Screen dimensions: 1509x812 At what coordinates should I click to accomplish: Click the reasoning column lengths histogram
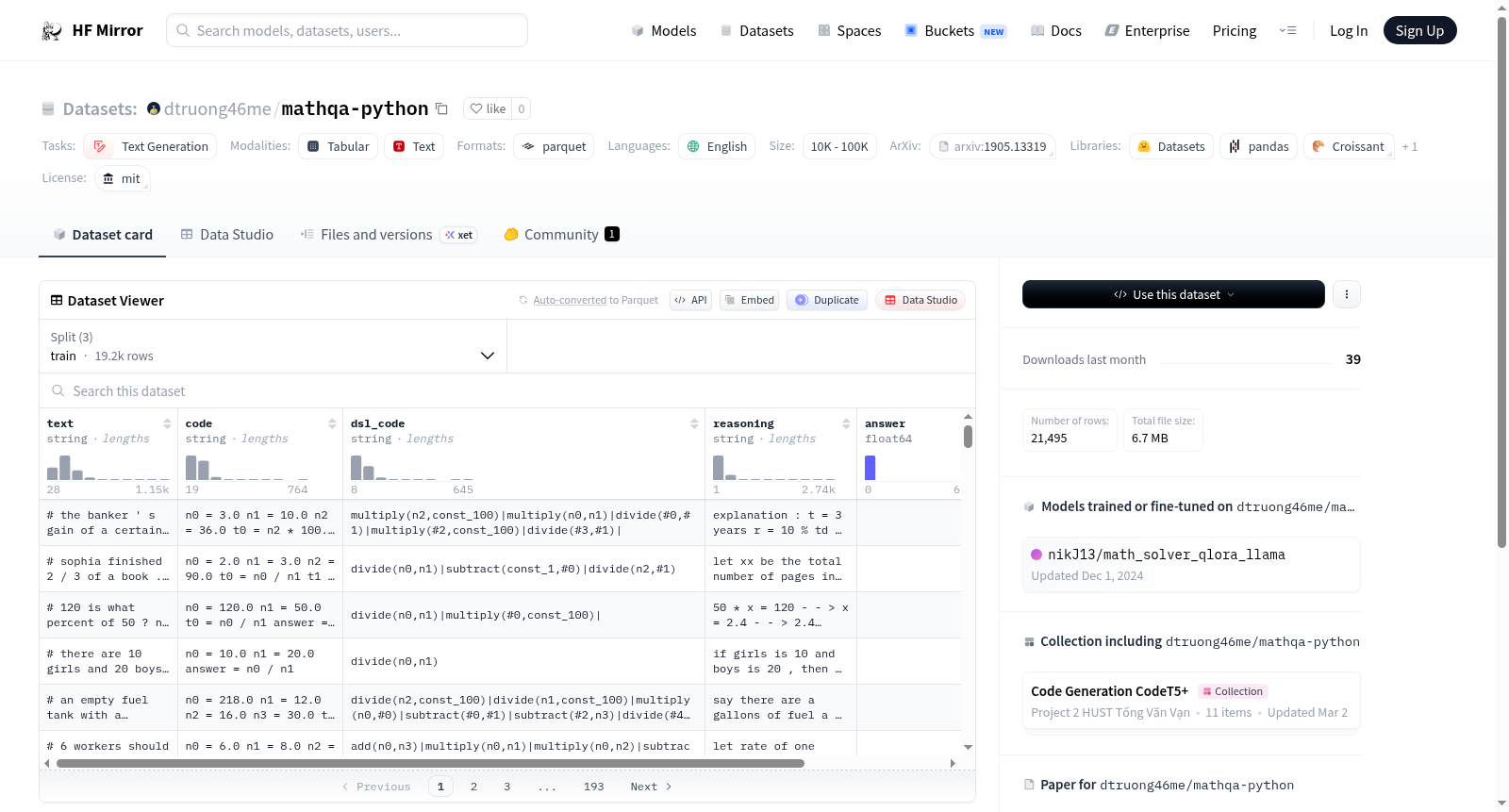pyautogui.click(x=774, y=468)
